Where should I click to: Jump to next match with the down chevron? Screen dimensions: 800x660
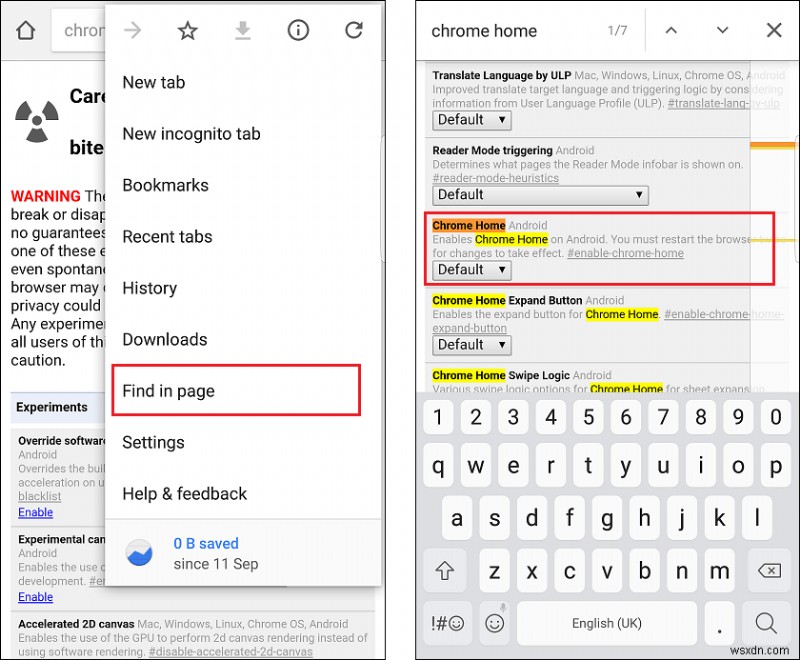722,31
